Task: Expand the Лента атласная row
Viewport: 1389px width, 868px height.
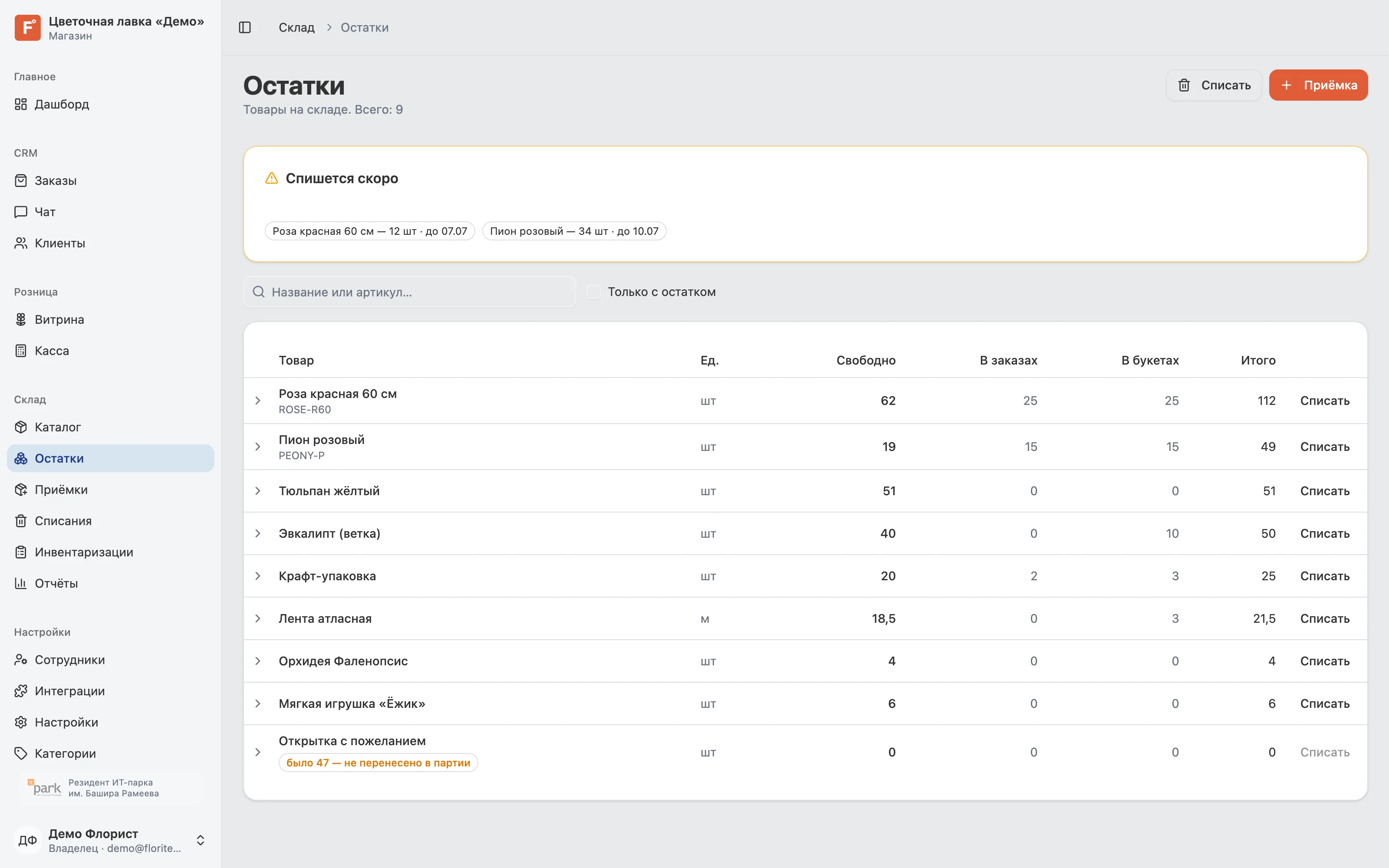Action: click(258, 618)
